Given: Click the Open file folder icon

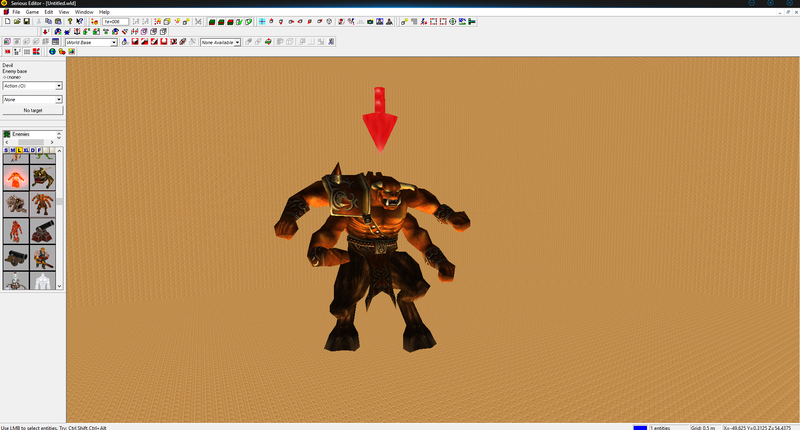Looking at the screenshot, I should pos(17,21).
